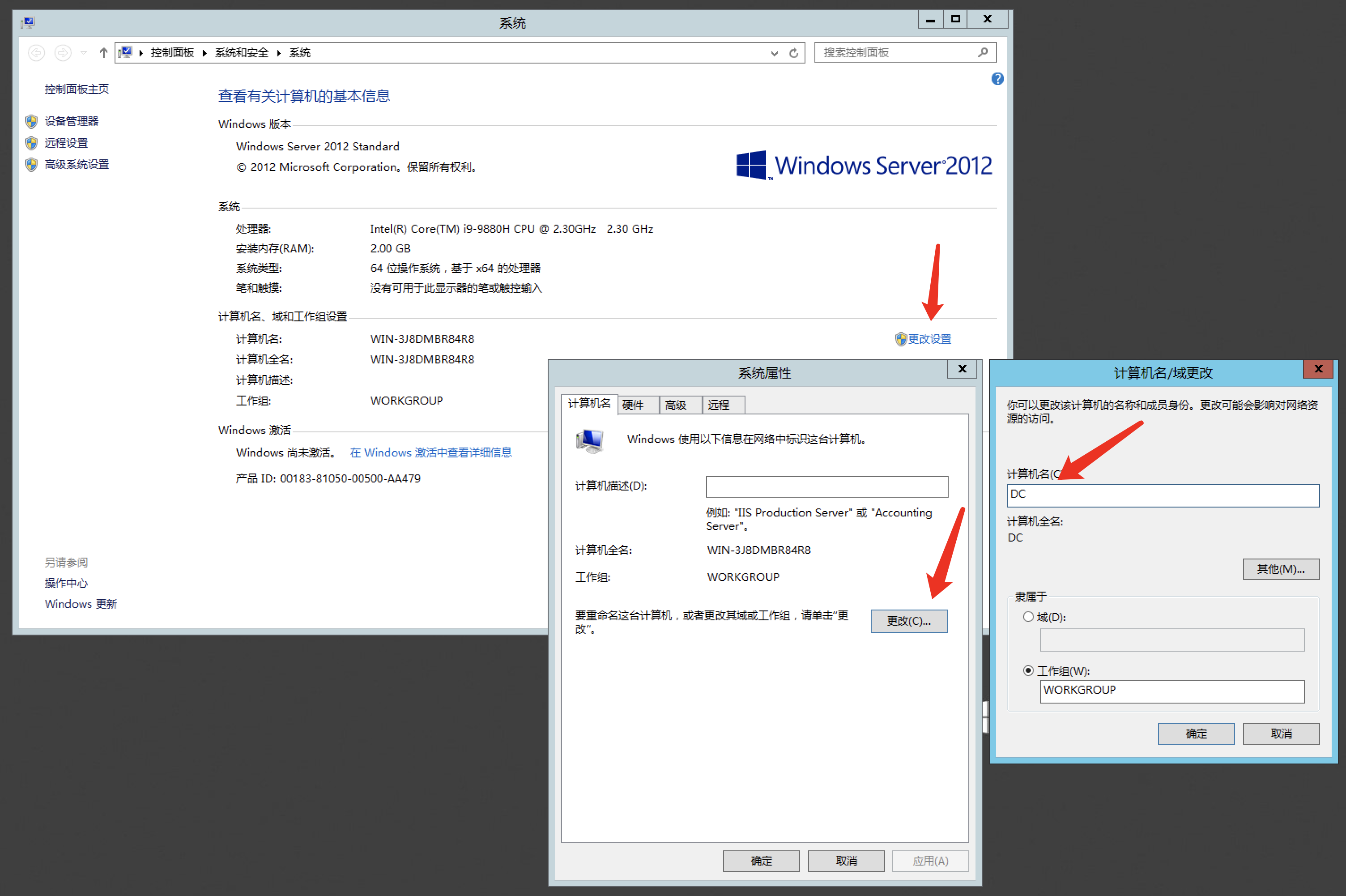Viewport: 1346px width, 896px height.
Task: Click the 计算机描述 text field
Action: pos(826,486)
